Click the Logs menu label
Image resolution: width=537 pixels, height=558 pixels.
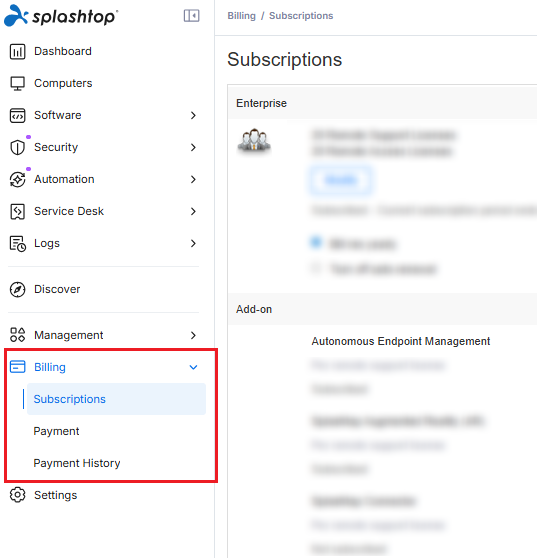(47, 243)
